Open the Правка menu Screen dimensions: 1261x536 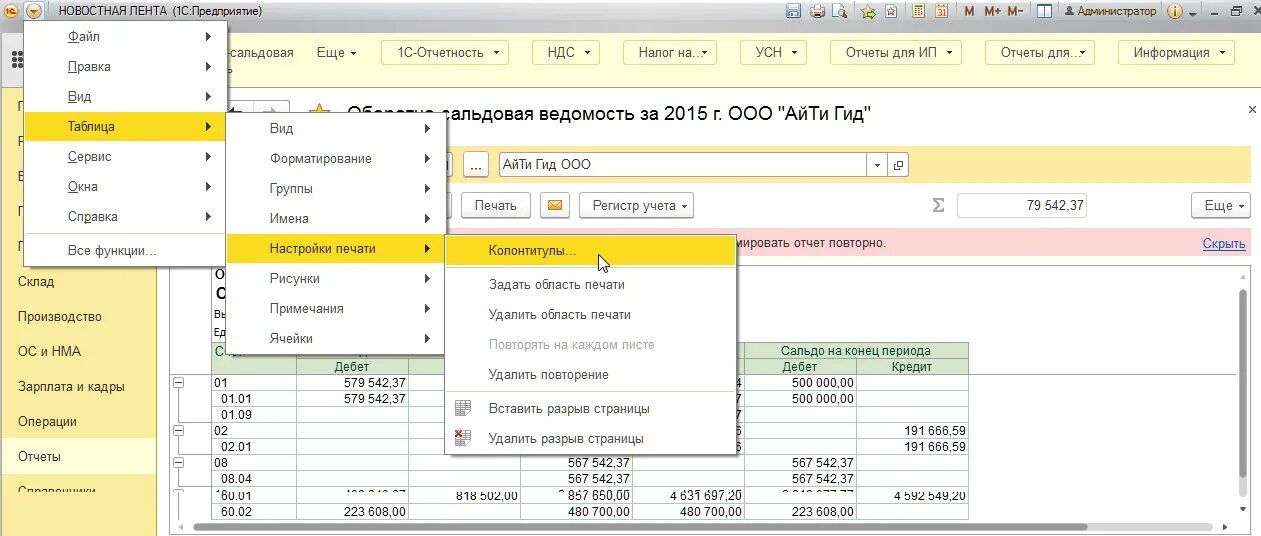click(x=125, y=66)
